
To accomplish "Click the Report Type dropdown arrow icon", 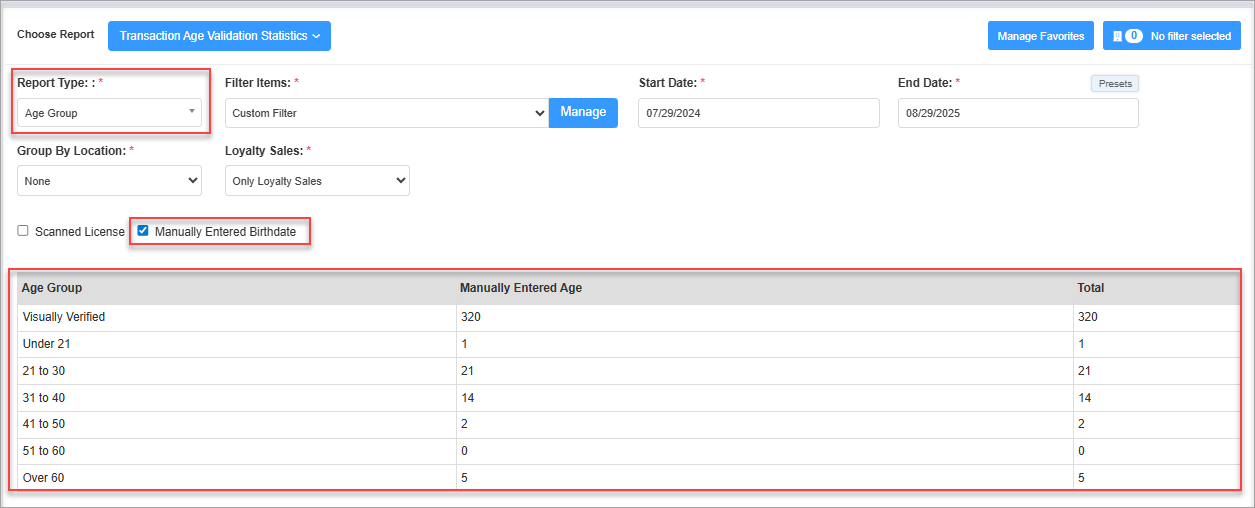I will click(x=191, y=112).
